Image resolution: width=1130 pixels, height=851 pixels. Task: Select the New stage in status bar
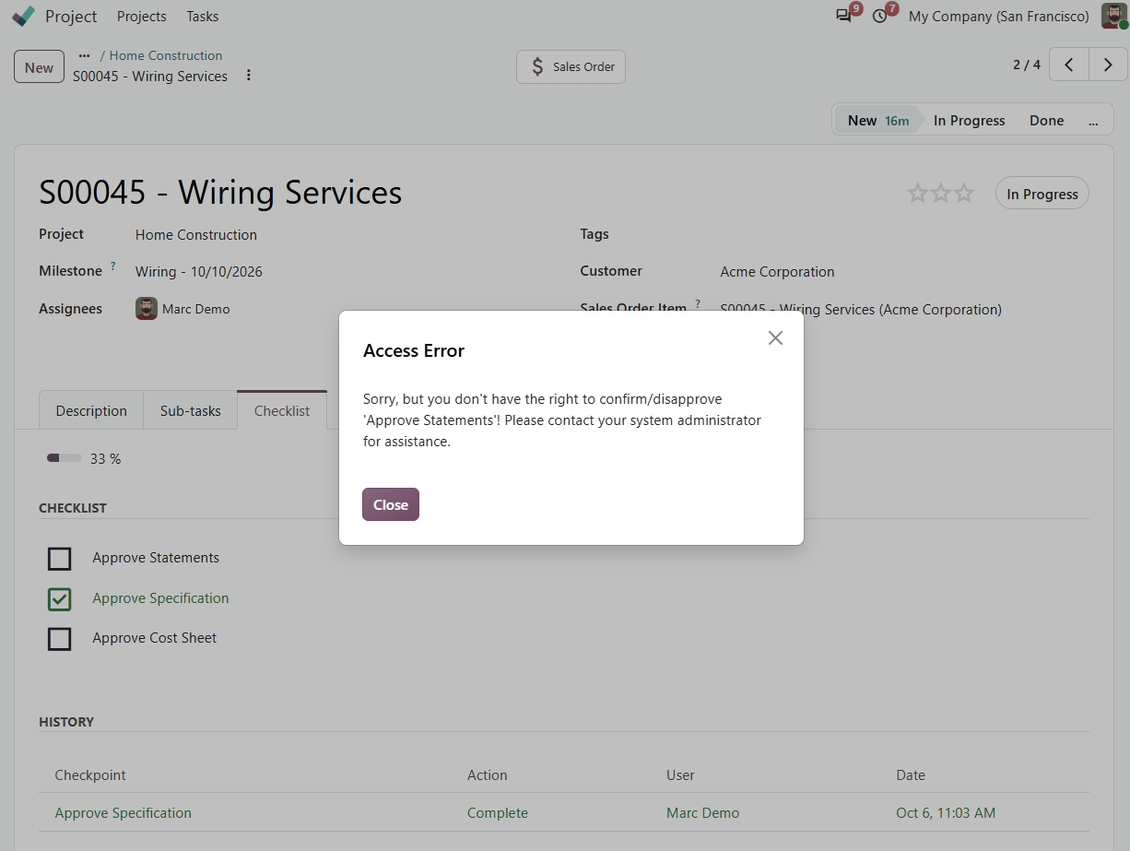click(x=878, y=120)
